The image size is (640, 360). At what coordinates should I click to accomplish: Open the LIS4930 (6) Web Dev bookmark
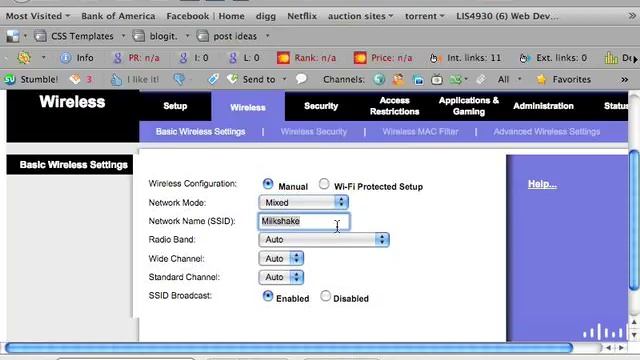[507, 16]
